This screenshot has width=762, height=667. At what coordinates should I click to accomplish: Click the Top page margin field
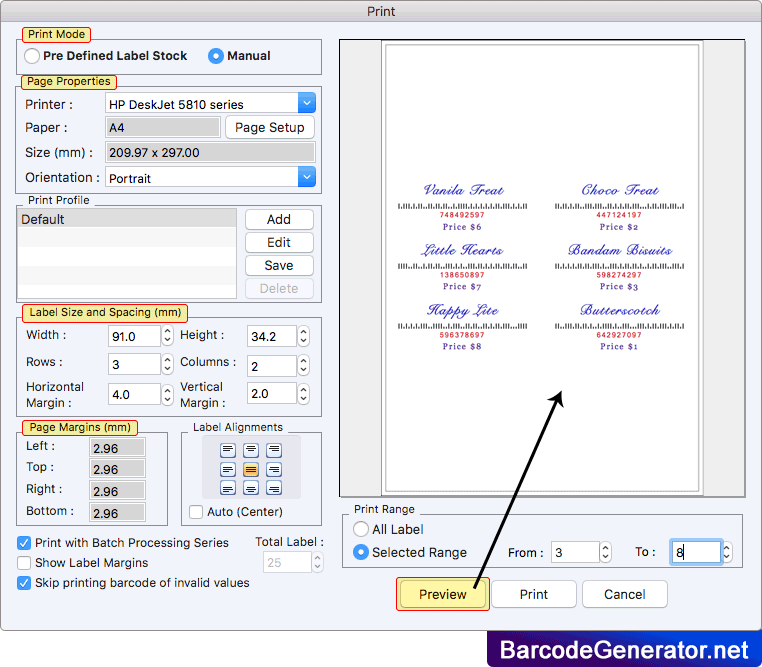pyautogui.click(x=117, y=469)
